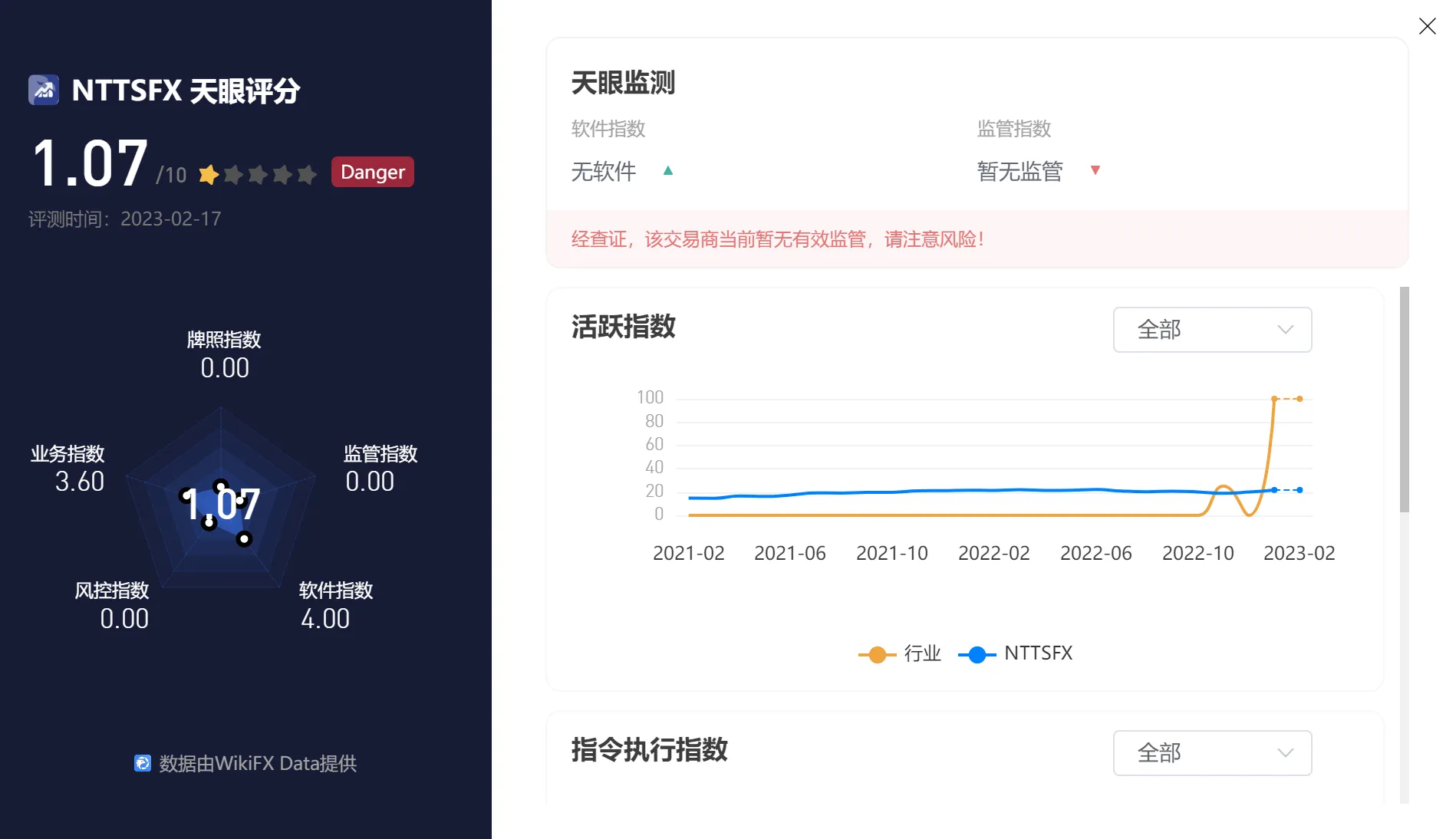
Task: Click the 1.07 overall score
Action: (x=90, y=163)
